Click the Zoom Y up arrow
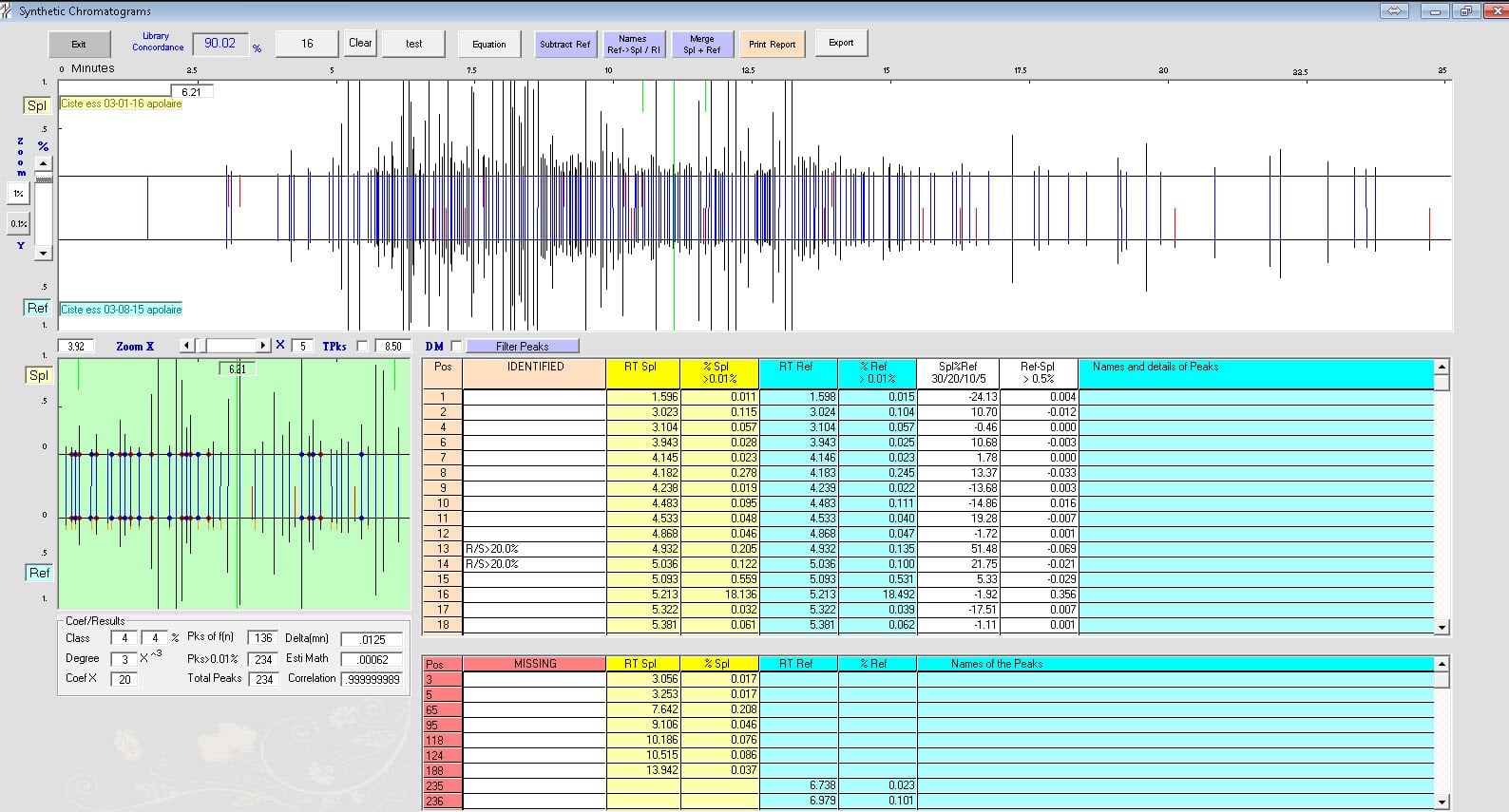1509x812 pixels. pyautogui.click(x=43, y=164)
